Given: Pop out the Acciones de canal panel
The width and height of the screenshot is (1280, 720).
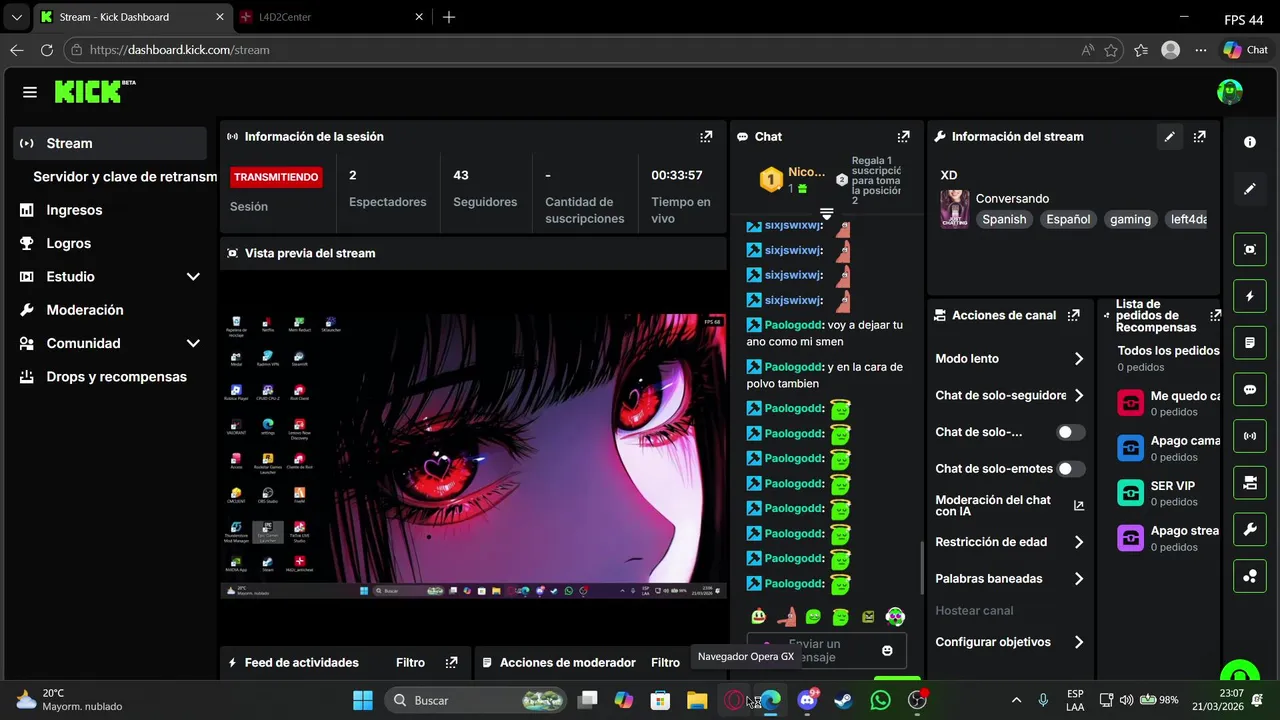Looking at the screenshot, I should click(x=1074, y=315).
